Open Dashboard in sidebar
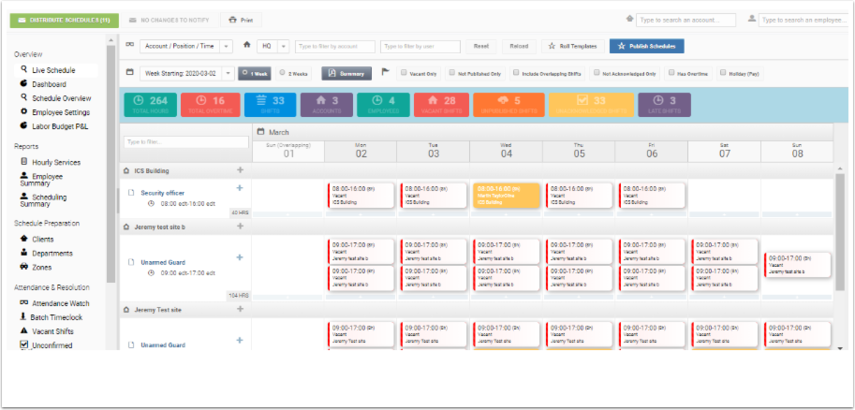The width and height of the screenshot is (855, 410). [49, 84]
